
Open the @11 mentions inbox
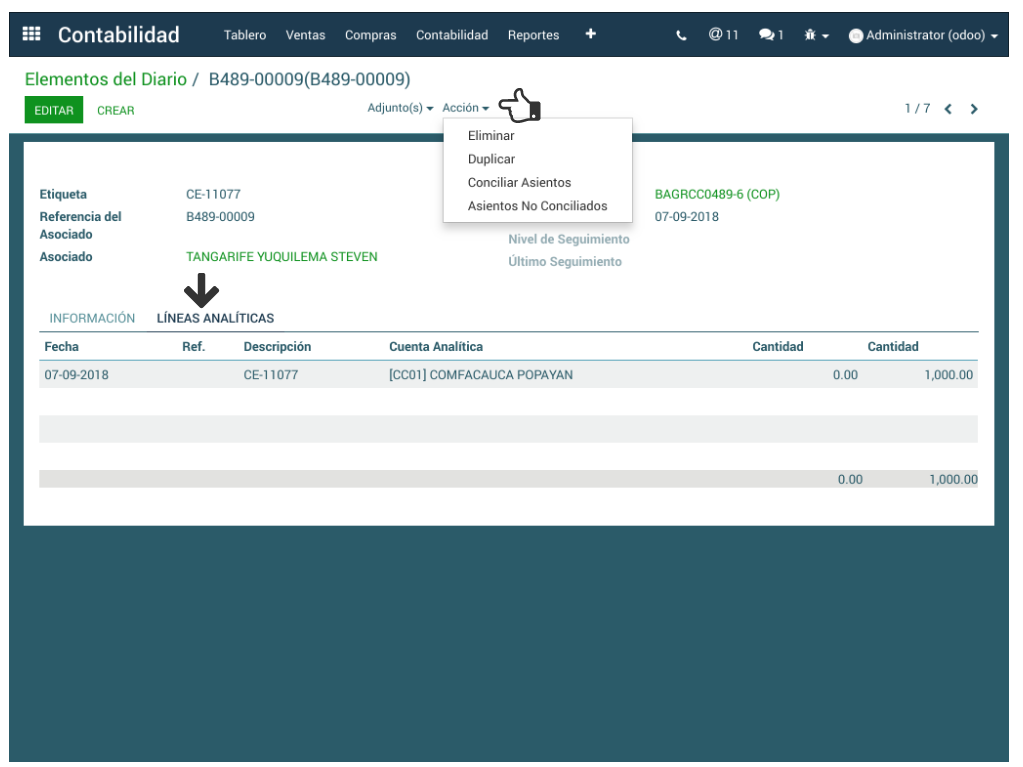pyautogui.click(x=723, y=35)
